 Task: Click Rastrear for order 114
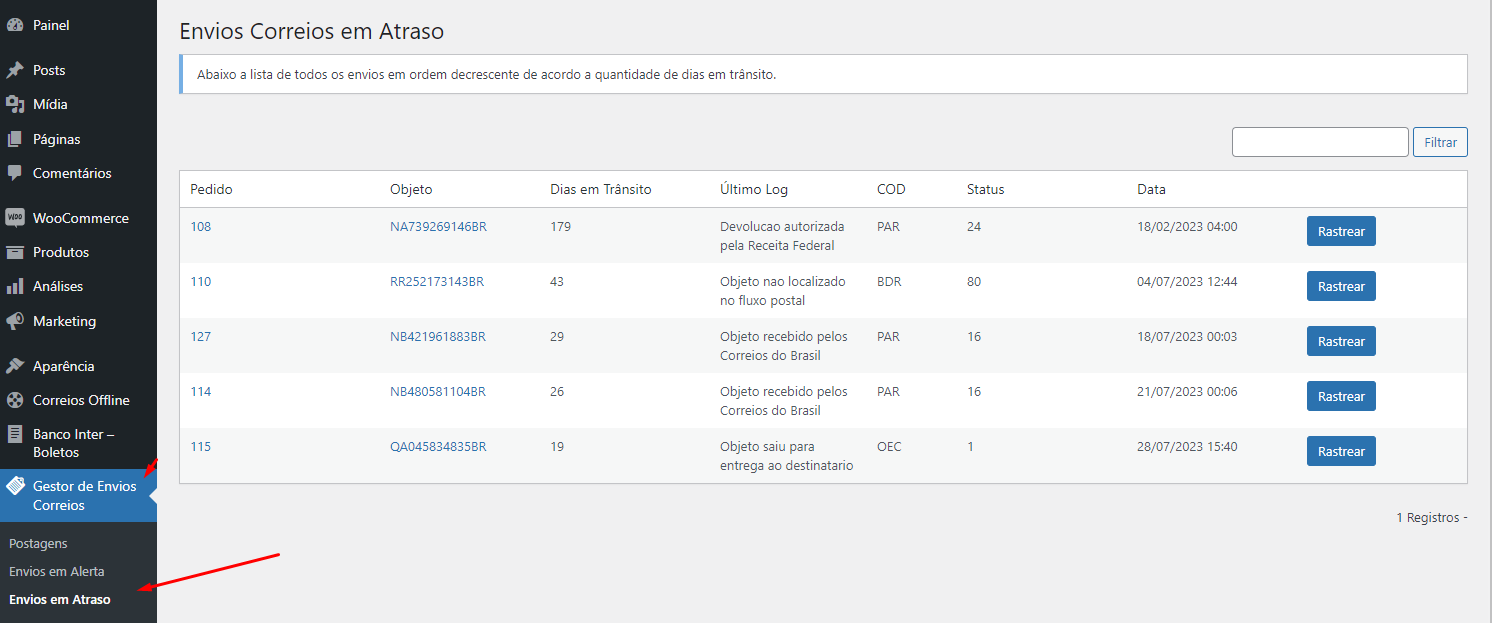point(1341,396)
